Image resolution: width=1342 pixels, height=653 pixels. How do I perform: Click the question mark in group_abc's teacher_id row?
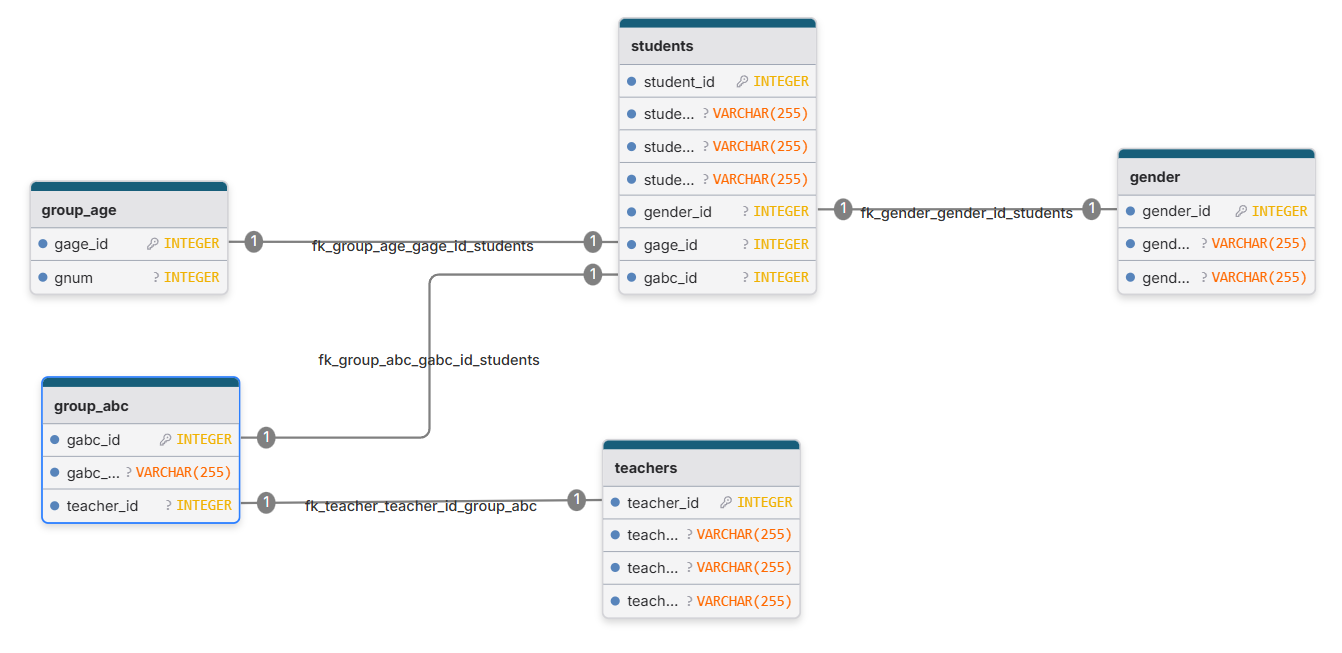169,505
